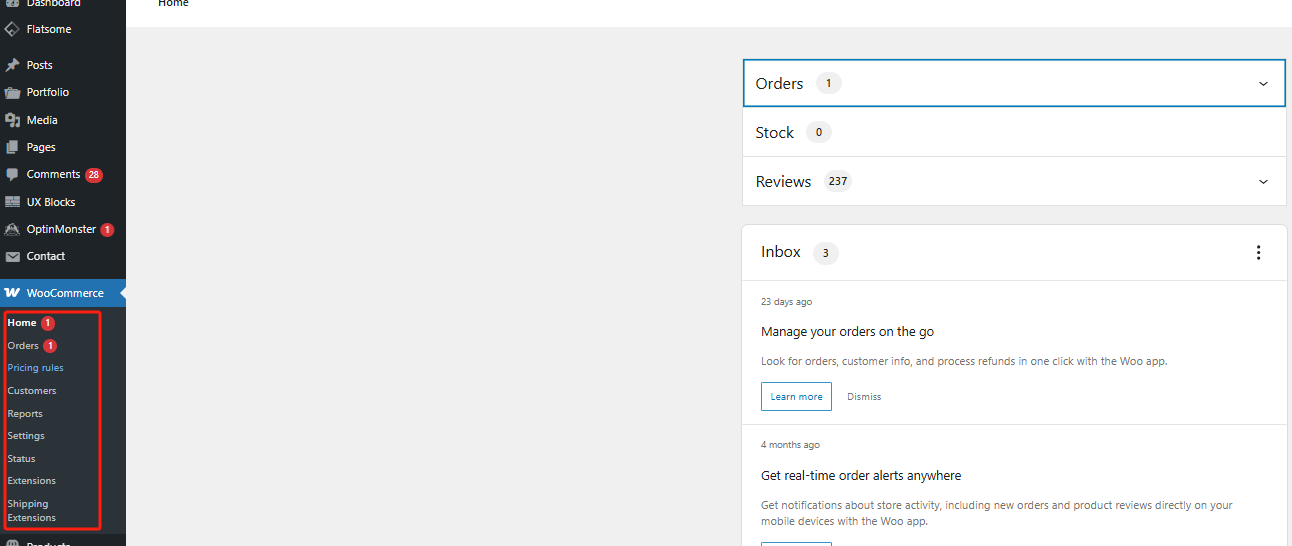Viewport: 1292px width, 546px height.
Task: Click the Posts pin icon
Action: [x=12, y=65]
